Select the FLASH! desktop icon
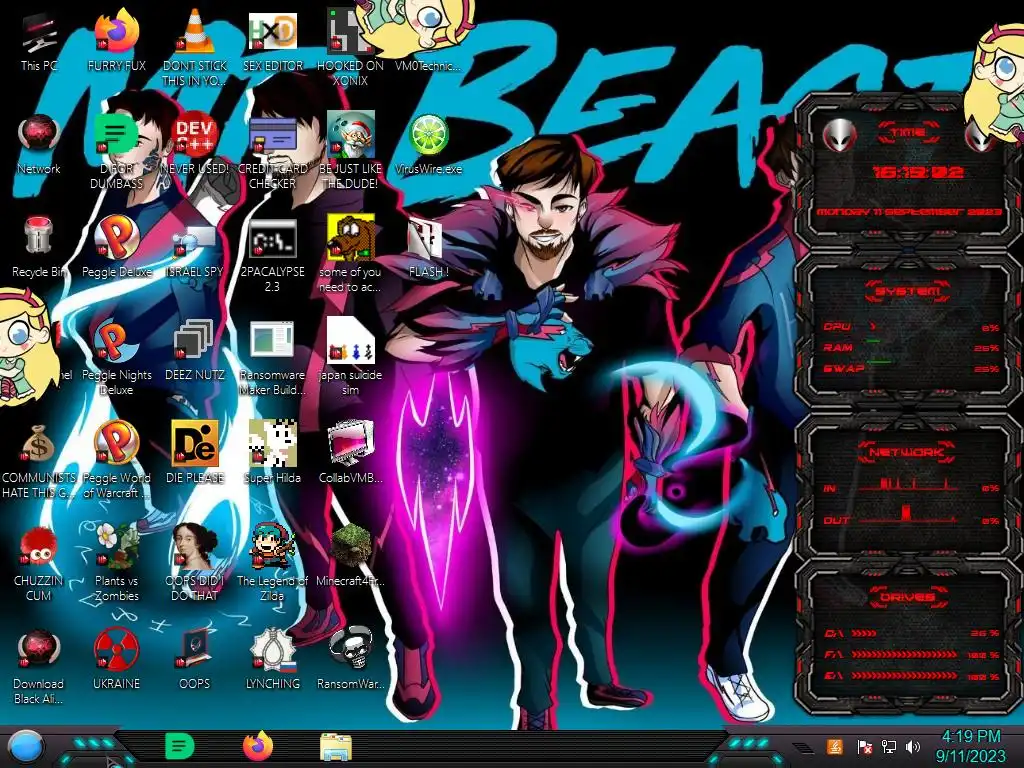 point(428,248)
